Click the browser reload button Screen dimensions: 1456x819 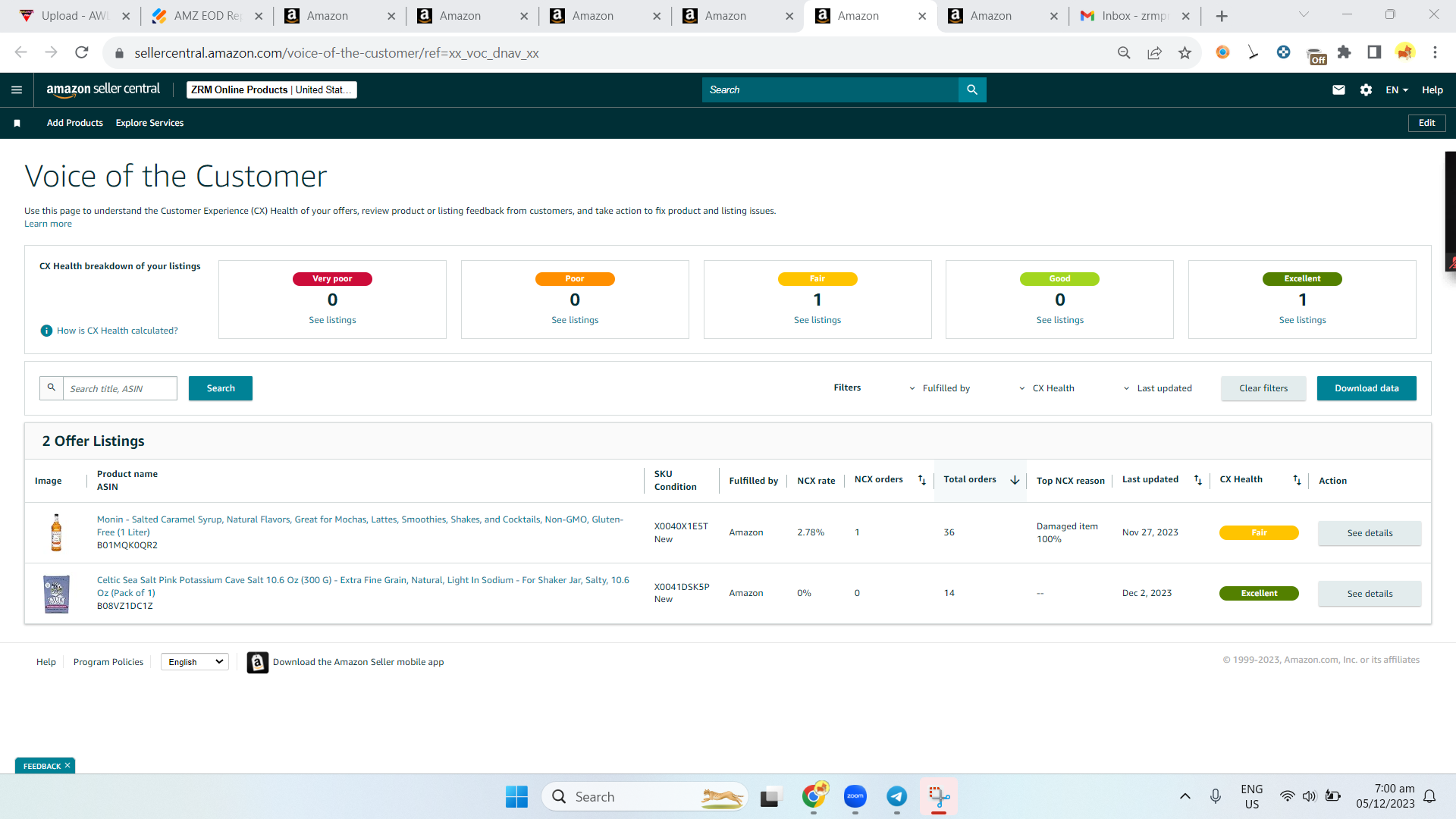coord(82,52)
